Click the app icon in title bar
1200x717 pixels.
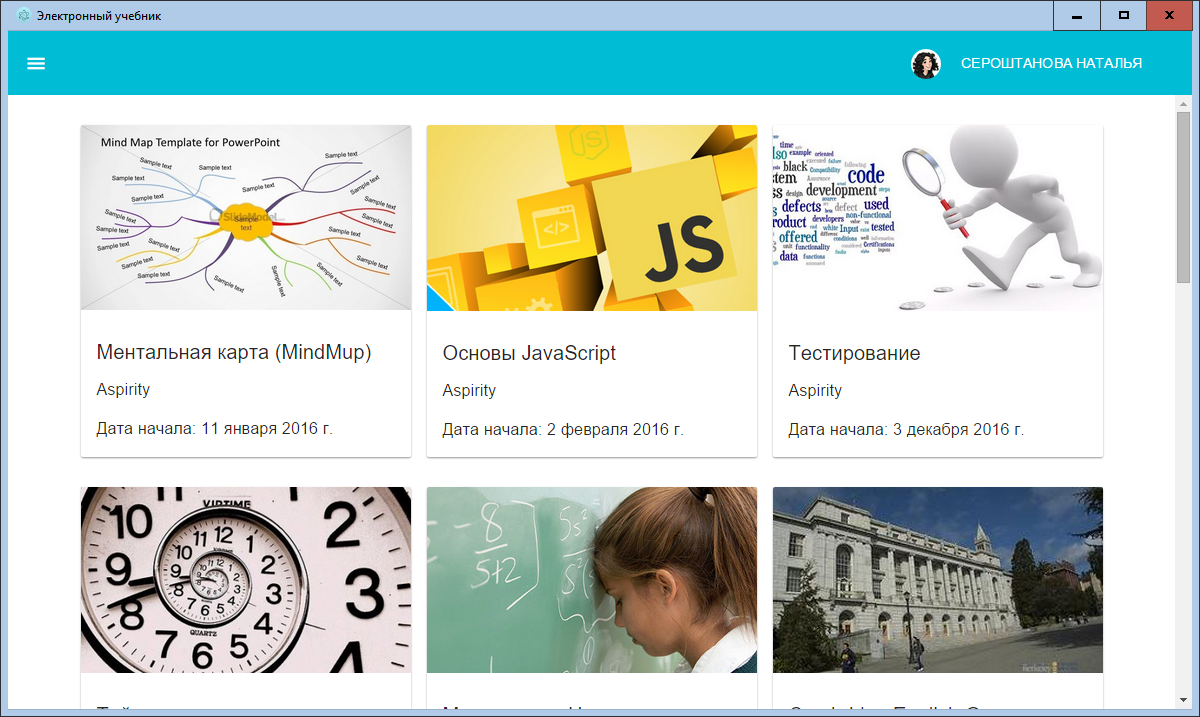[x=23, y=15]
